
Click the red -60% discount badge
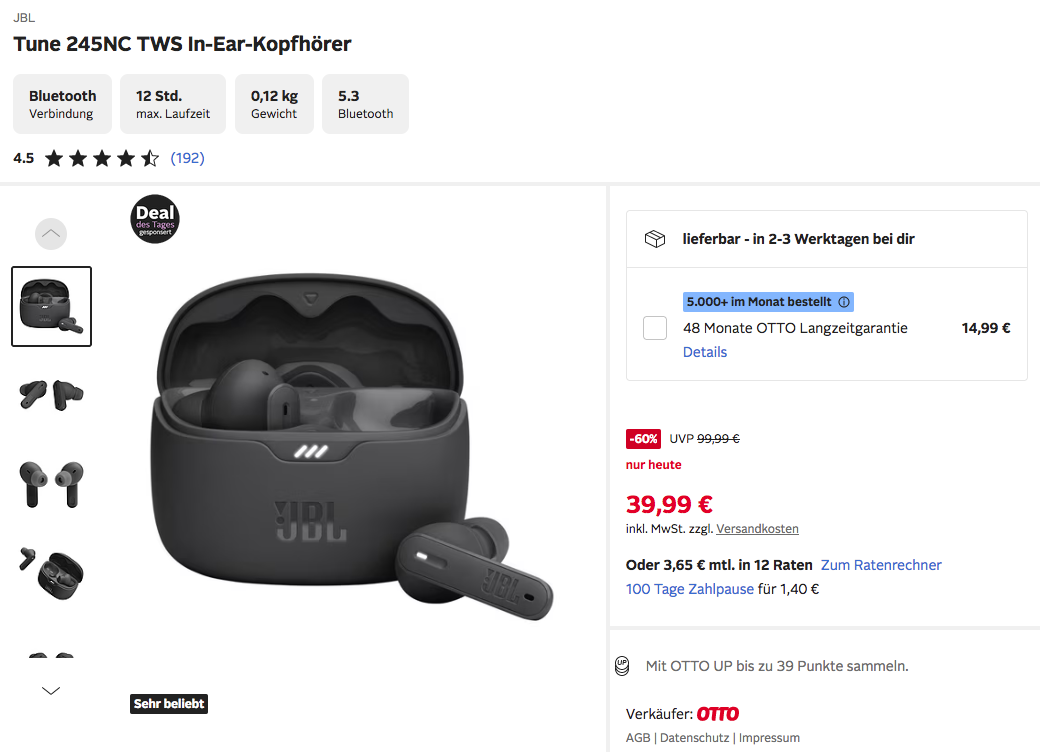[642, 438]
